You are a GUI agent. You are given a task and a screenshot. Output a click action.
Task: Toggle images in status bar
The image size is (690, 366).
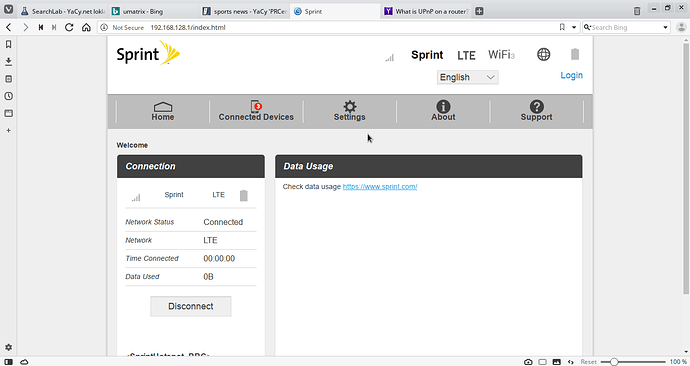coord(557,362)
